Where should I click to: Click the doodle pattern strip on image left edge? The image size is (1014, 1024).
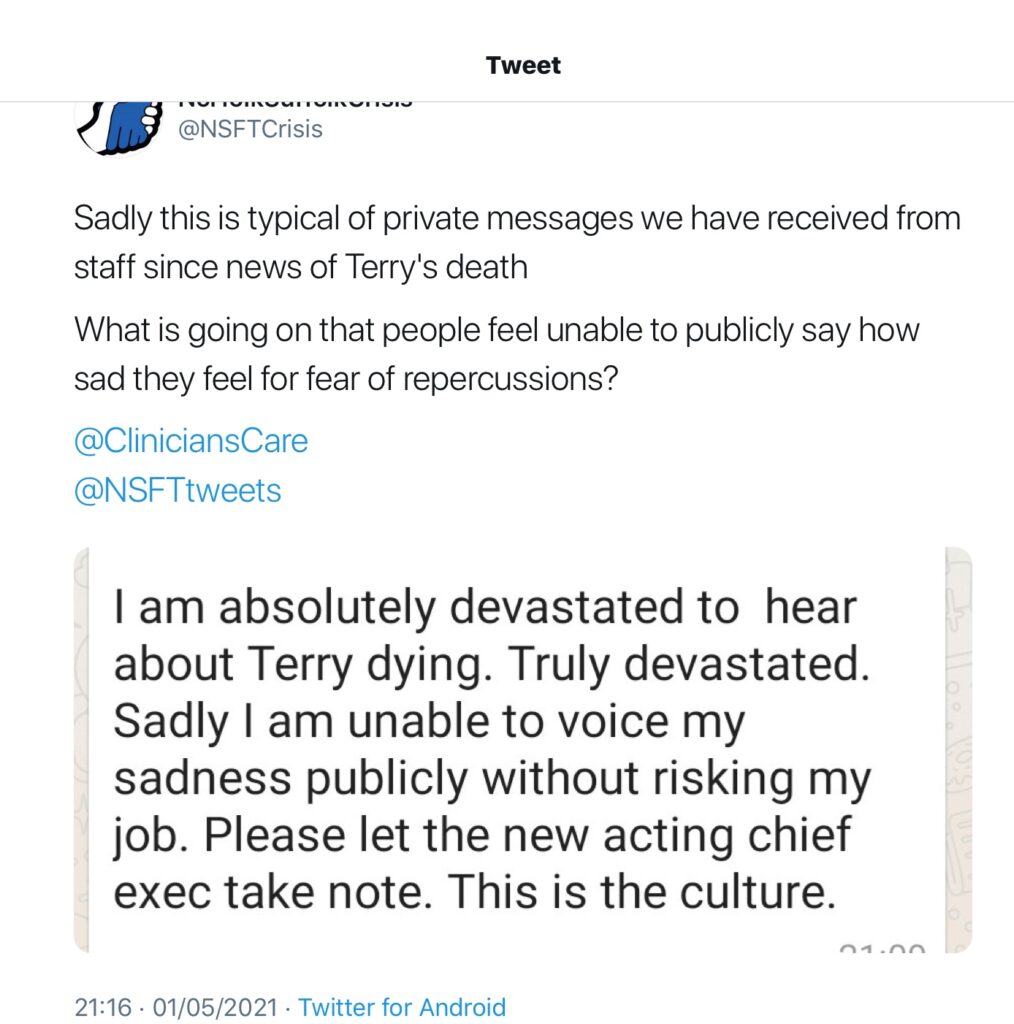click(81, 750)
